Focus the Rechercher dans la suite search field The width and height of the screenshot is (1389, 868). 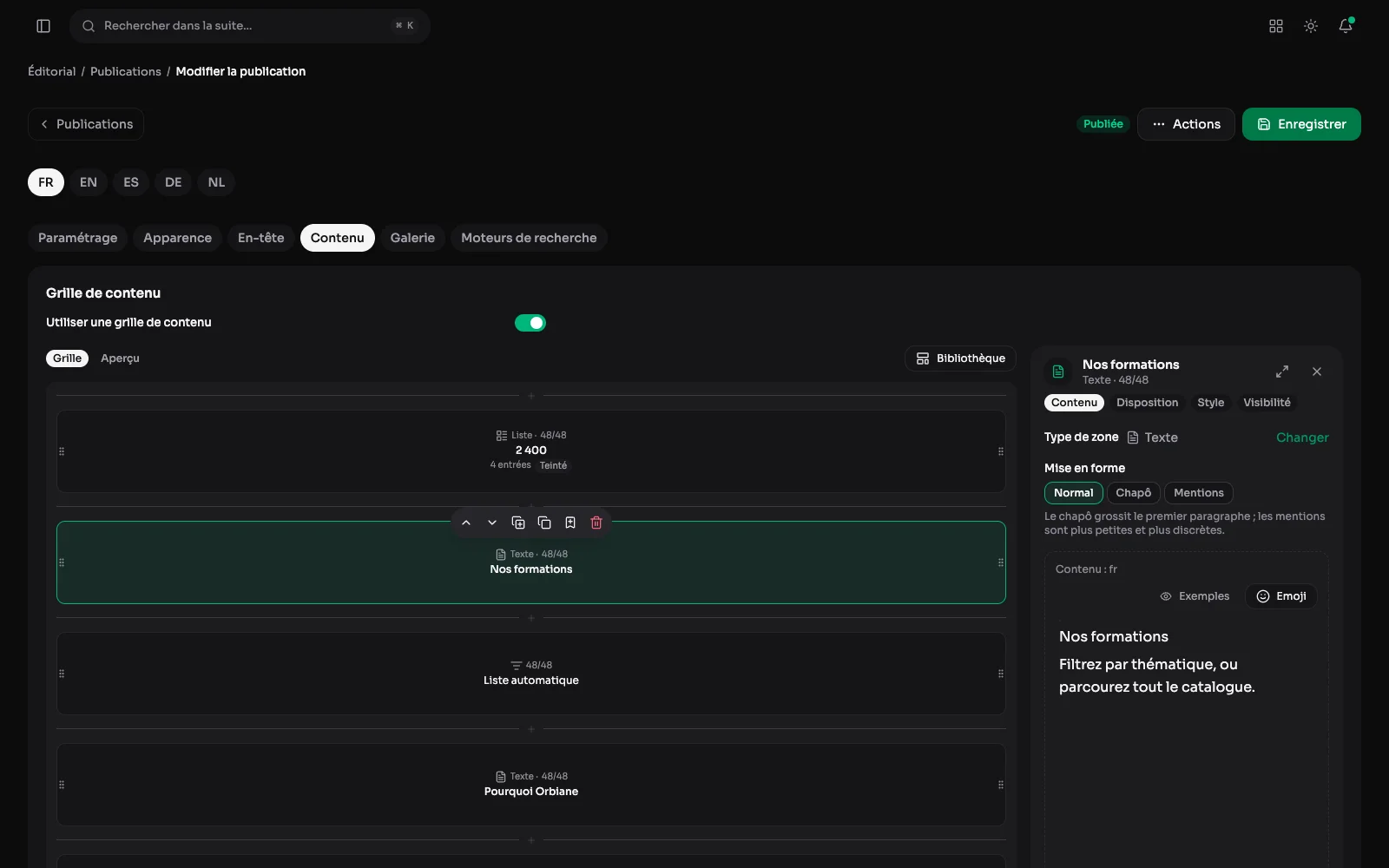tap(250, 26)
